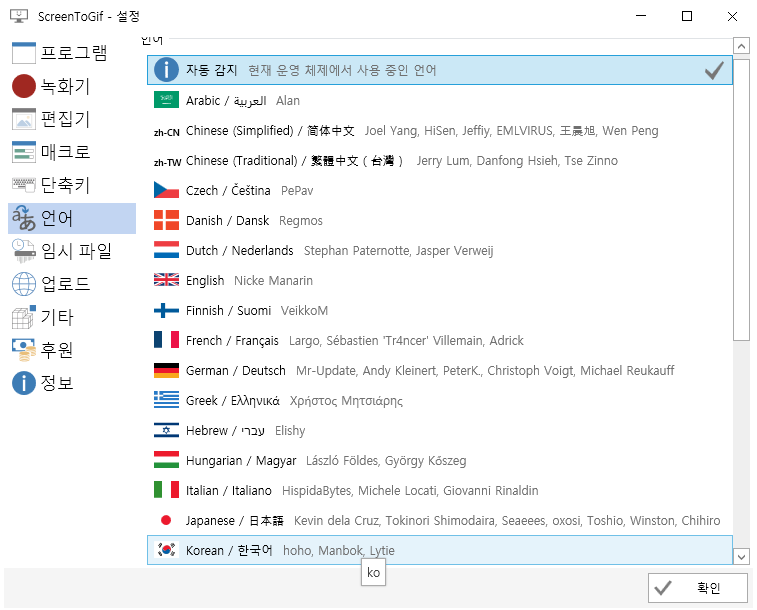757x610 pixels.
Task: Click the 편집기 picture icon
Action: (24, 119)
